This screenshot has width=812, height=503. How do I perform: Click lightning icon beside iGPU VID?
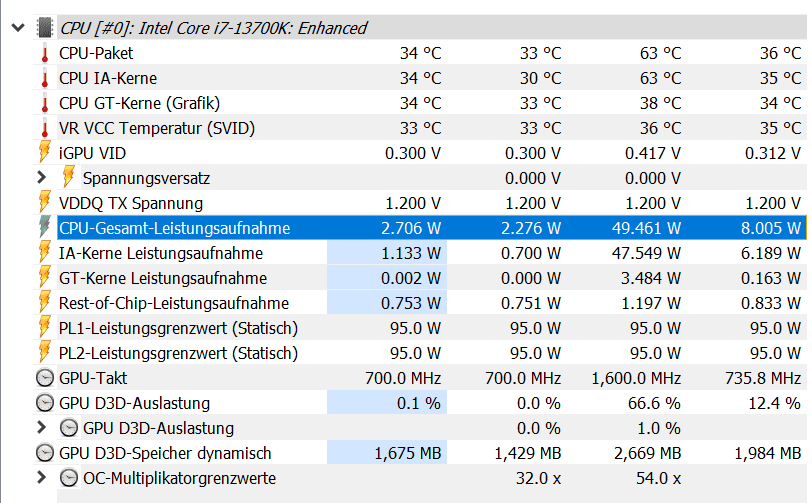point(45,152)
